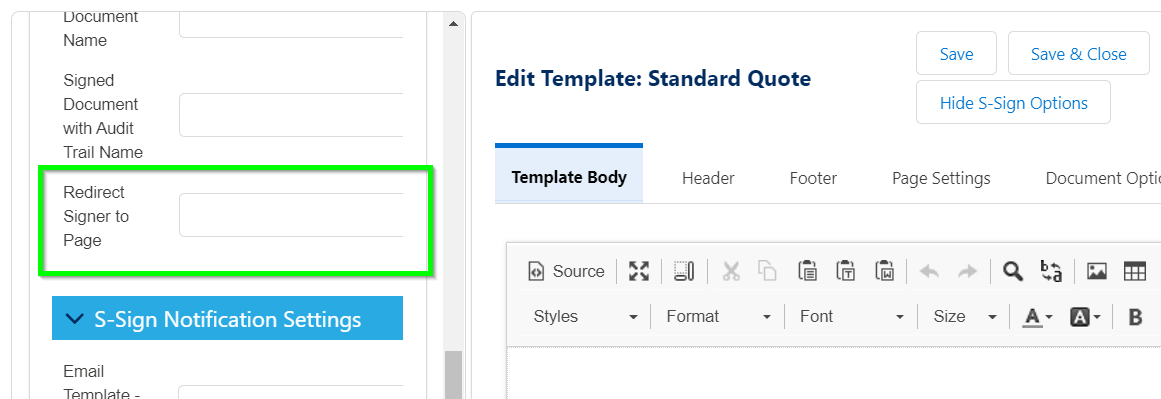Open the Page Settings tab
Screen dimensions: 1161x399
point(941,178)
